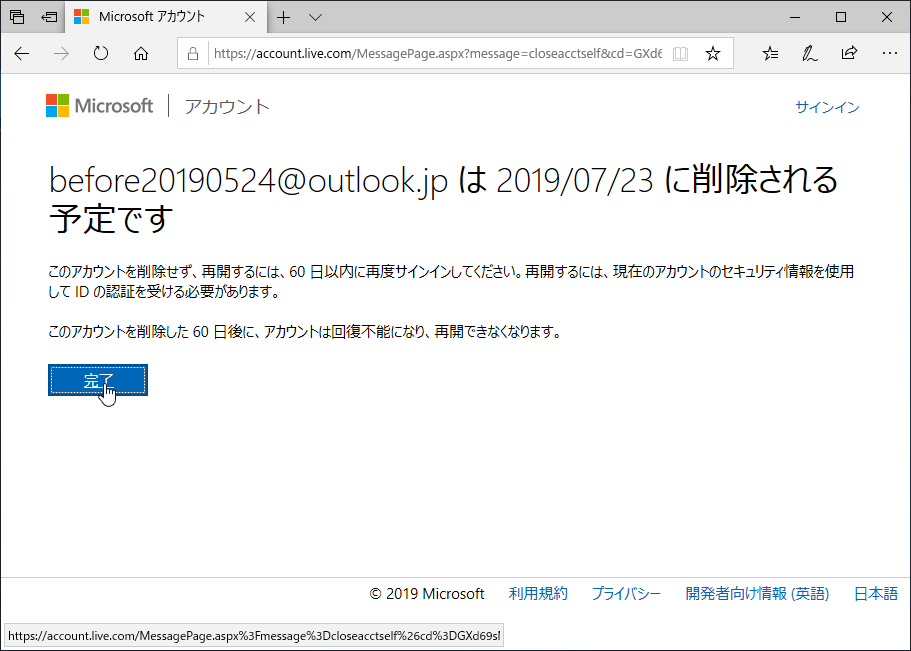The width and height of the screenshot is (911, 651).
Task: Open the favorites hub
Action: [x=770, y=53]
